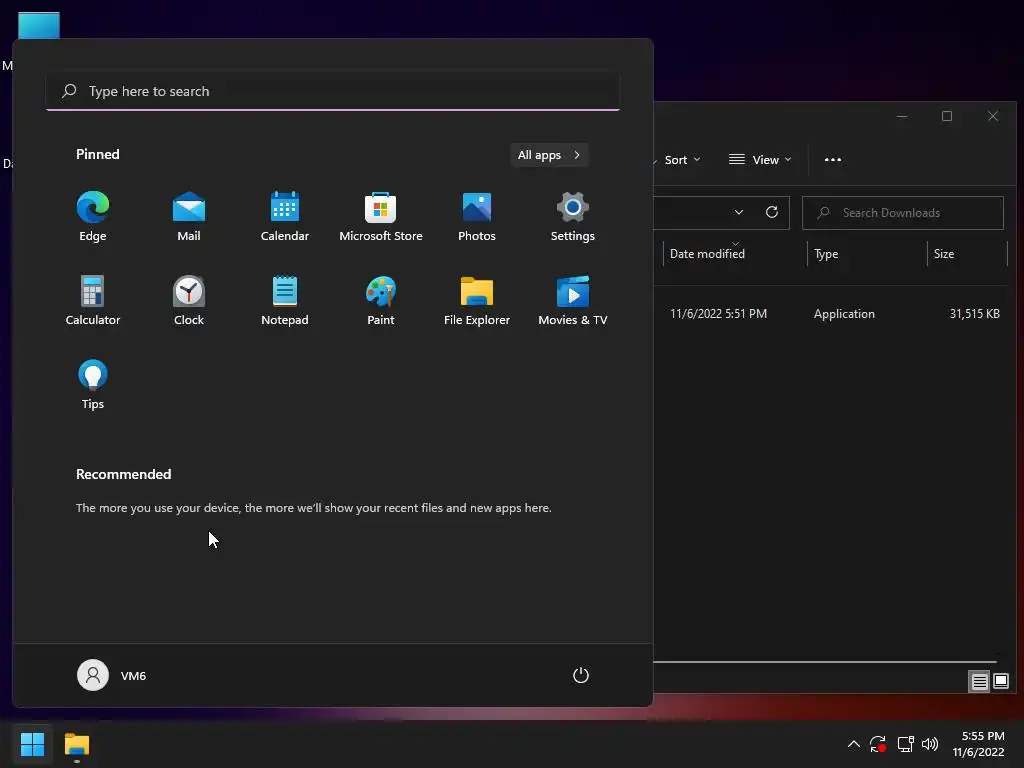Viewport: 1024px width, 768px height.
Task: Launch the Calculator app
Action: 93,300
